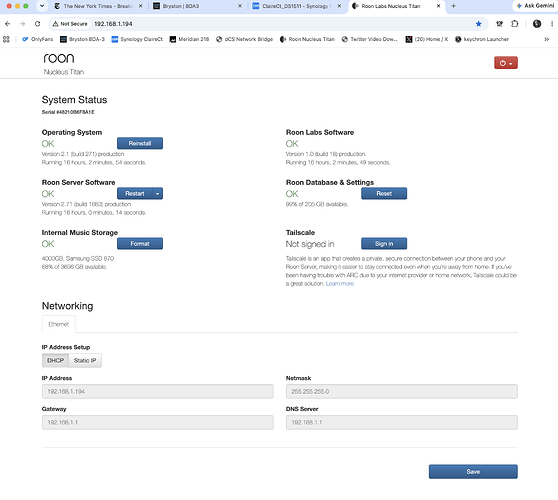This screenshot has height=500, width=558.
Task: Expand the Restart button dropdown arrow
Action: [157, 194]
